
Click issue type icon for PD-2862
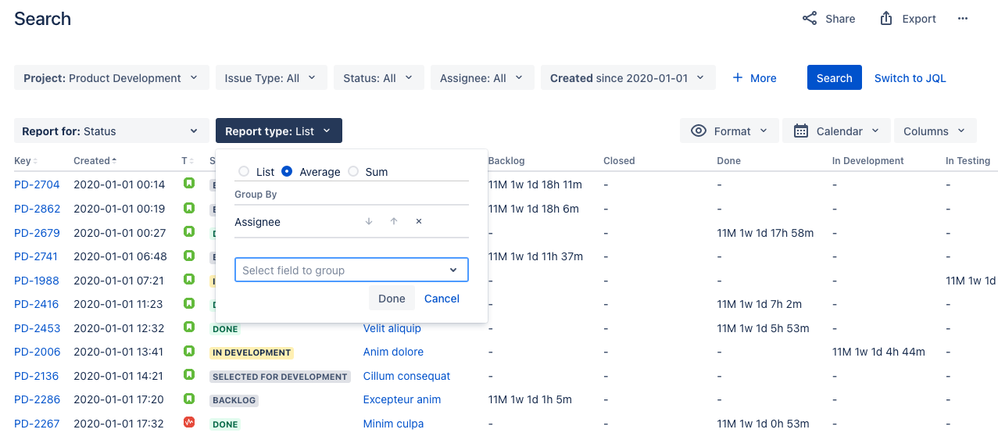click(188, 208)
